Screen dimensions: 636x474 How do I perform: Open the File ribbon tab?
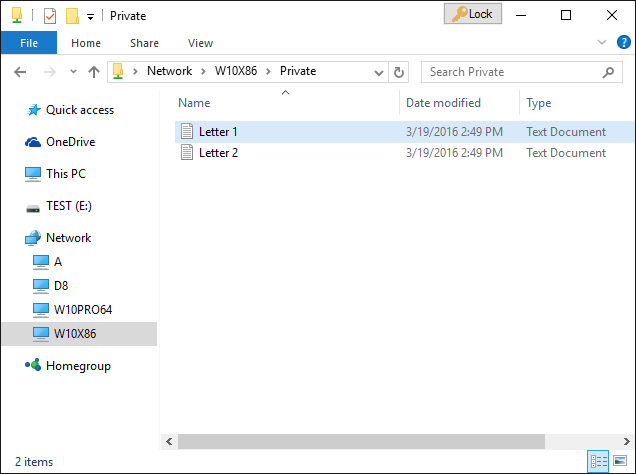[29, 43]
